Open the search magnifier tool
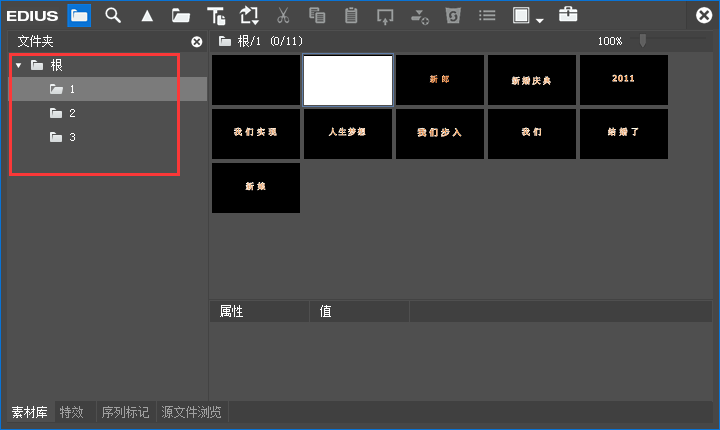This screenshot has height=430, width=720. click(x=113, y=15)
